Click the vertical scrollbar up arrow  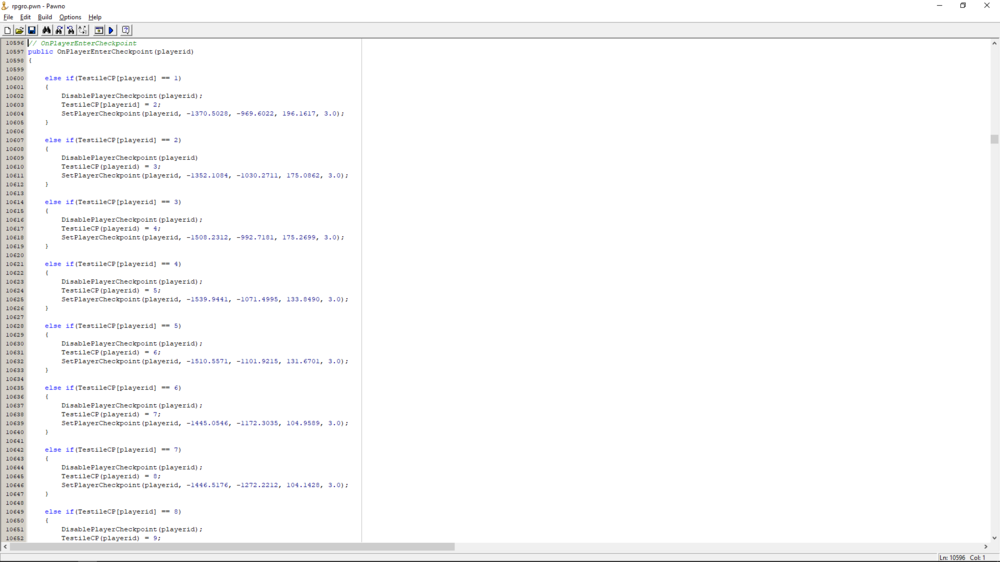tap(994, 43)
